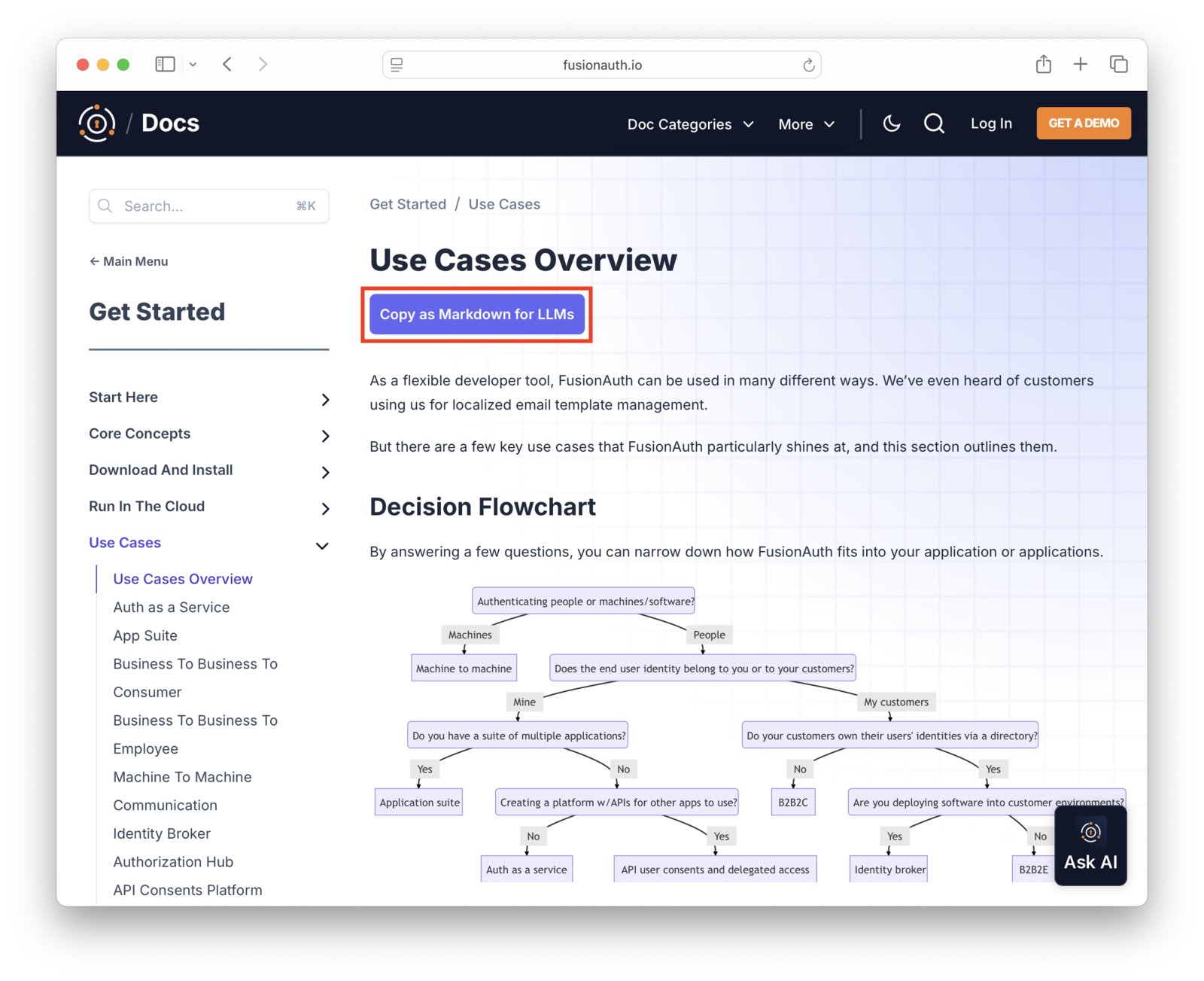
Task: Reload the page using the refresh icon
Action: click(808, 65)
